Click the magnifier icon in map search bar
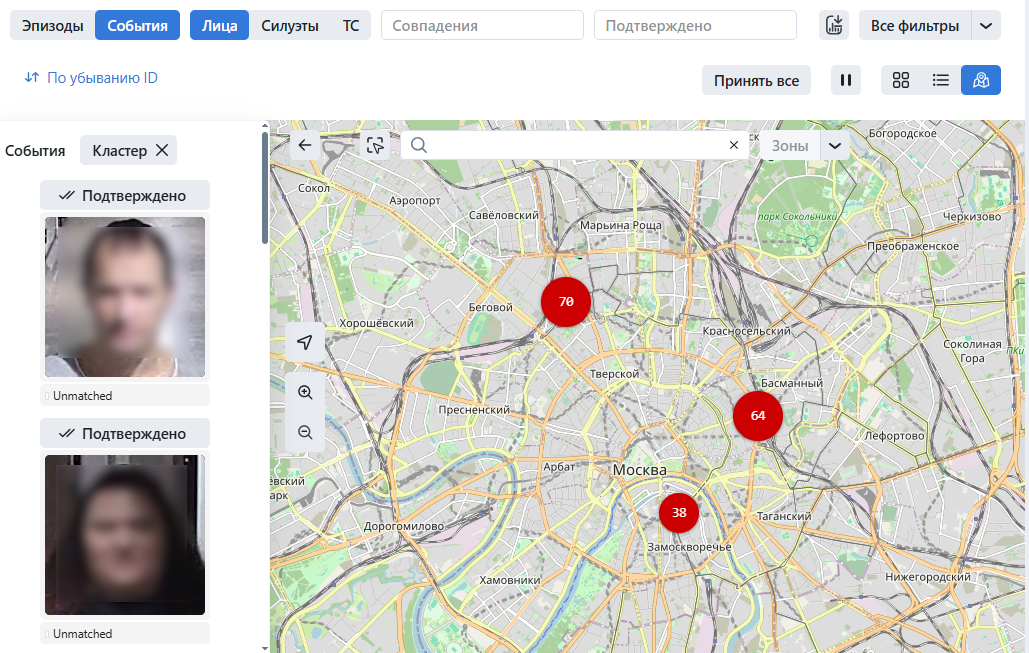Image resolution: width=1029 pixels, height=653 pixels. (x=418, y=145)
